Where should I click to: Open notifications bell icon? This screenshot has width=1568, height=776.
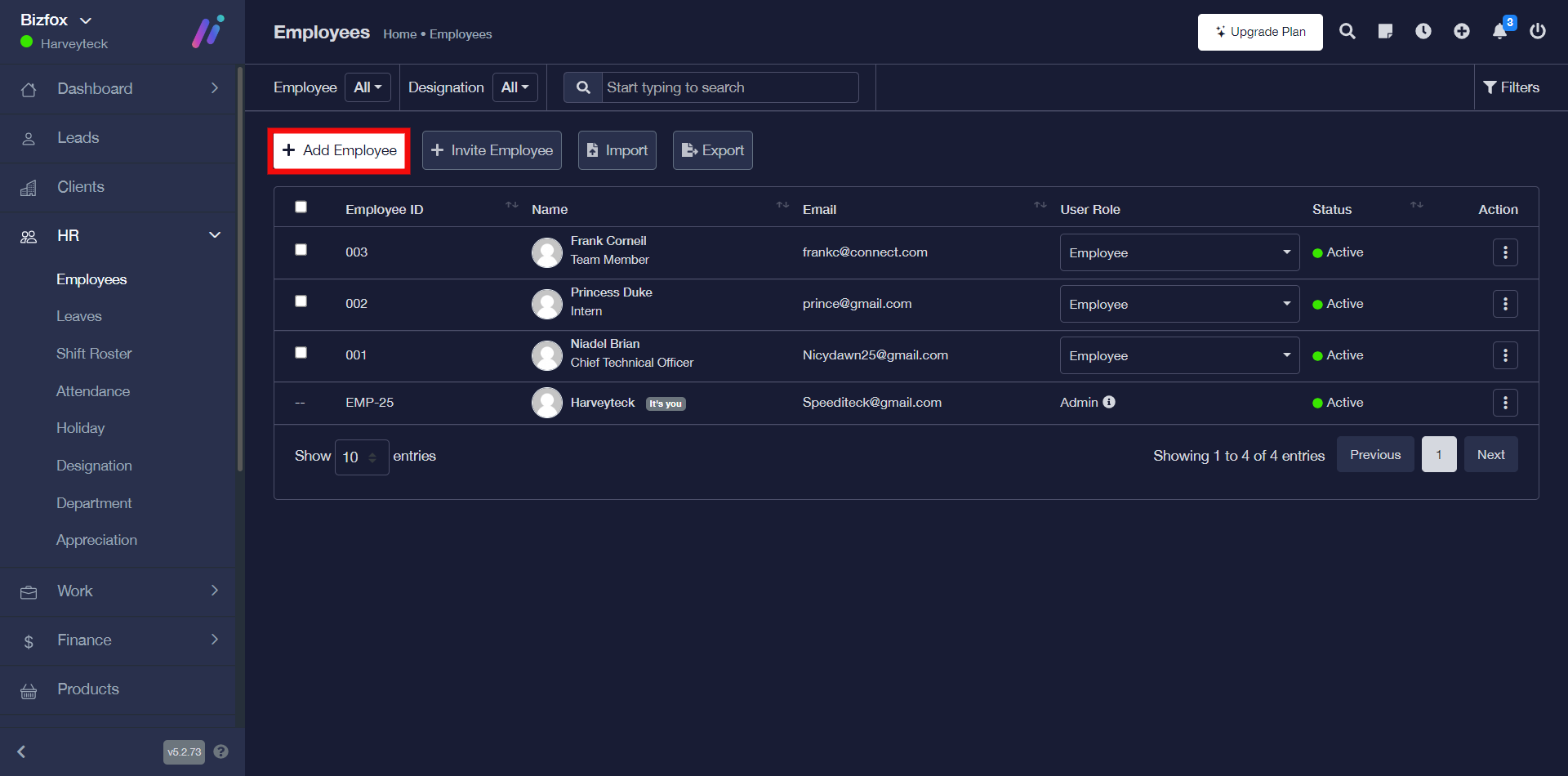click(x=1500, y=32)
